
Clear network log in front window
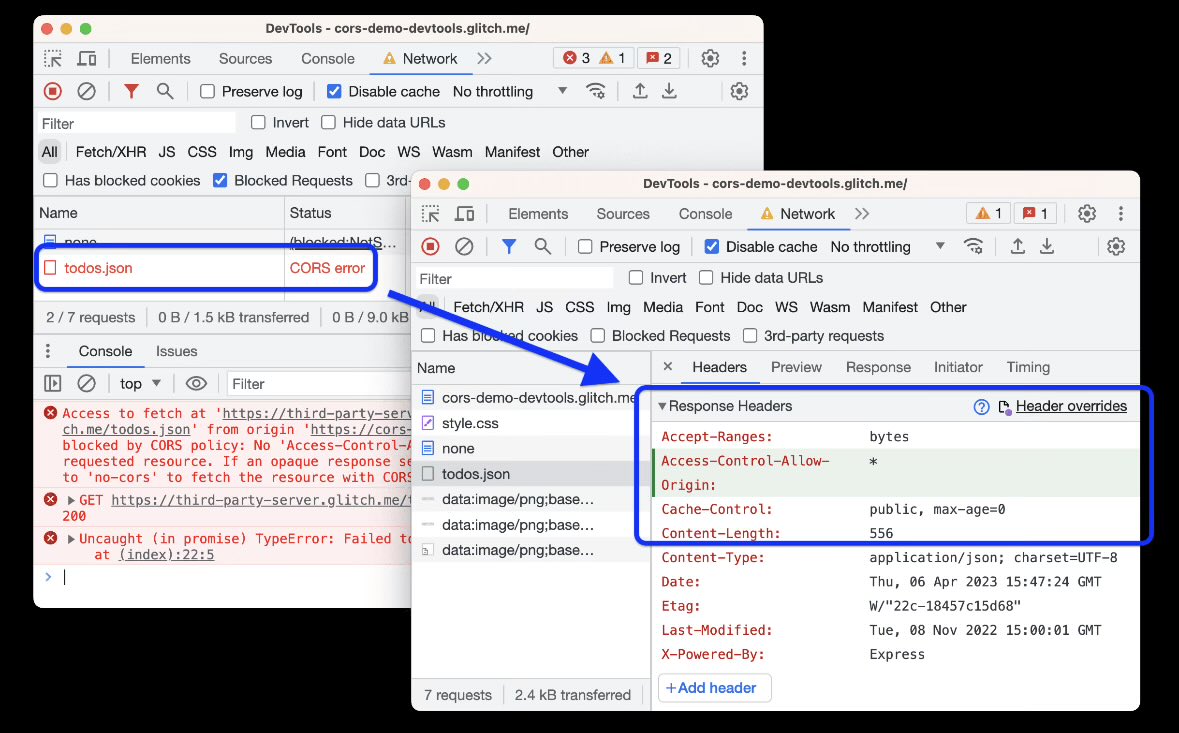(x=464, y=247)
